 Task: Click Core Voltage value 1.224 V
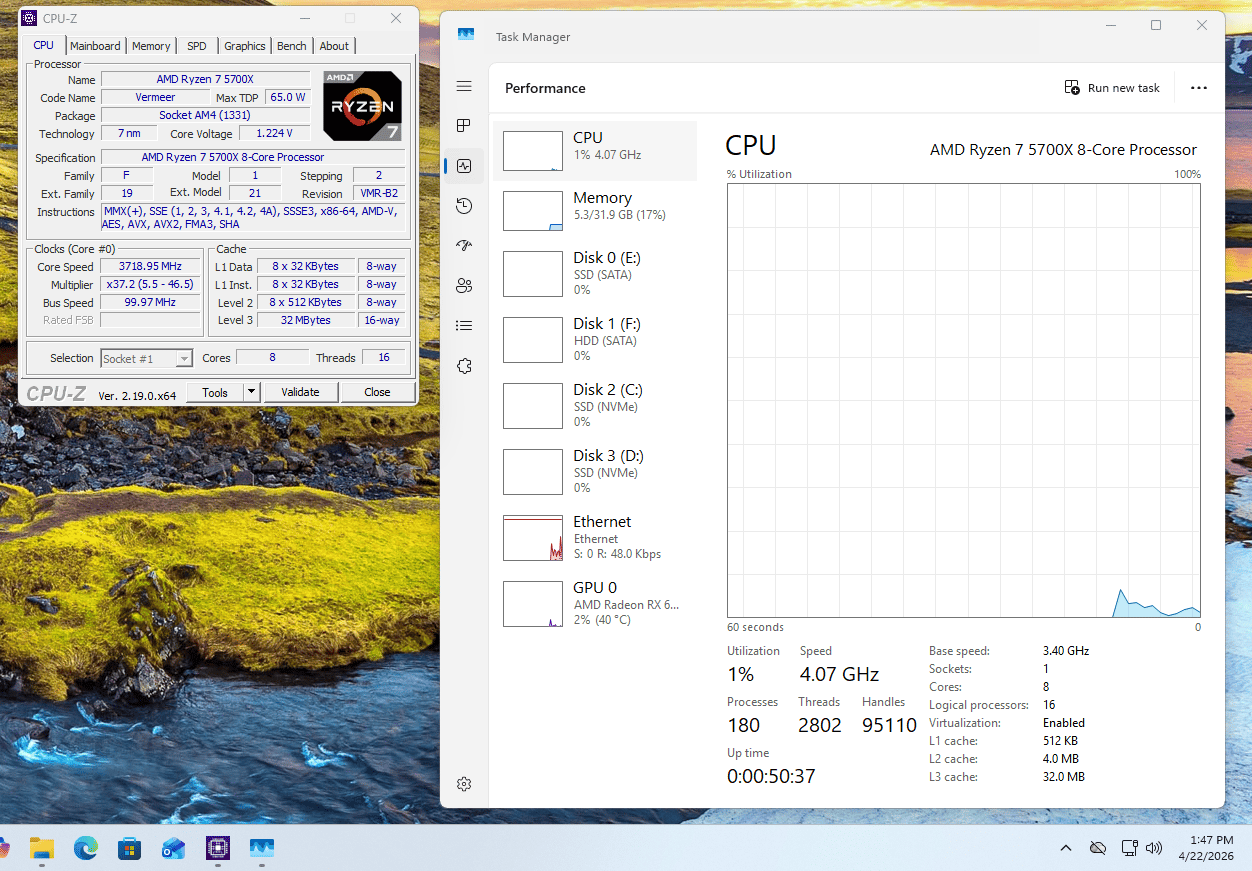274,133
